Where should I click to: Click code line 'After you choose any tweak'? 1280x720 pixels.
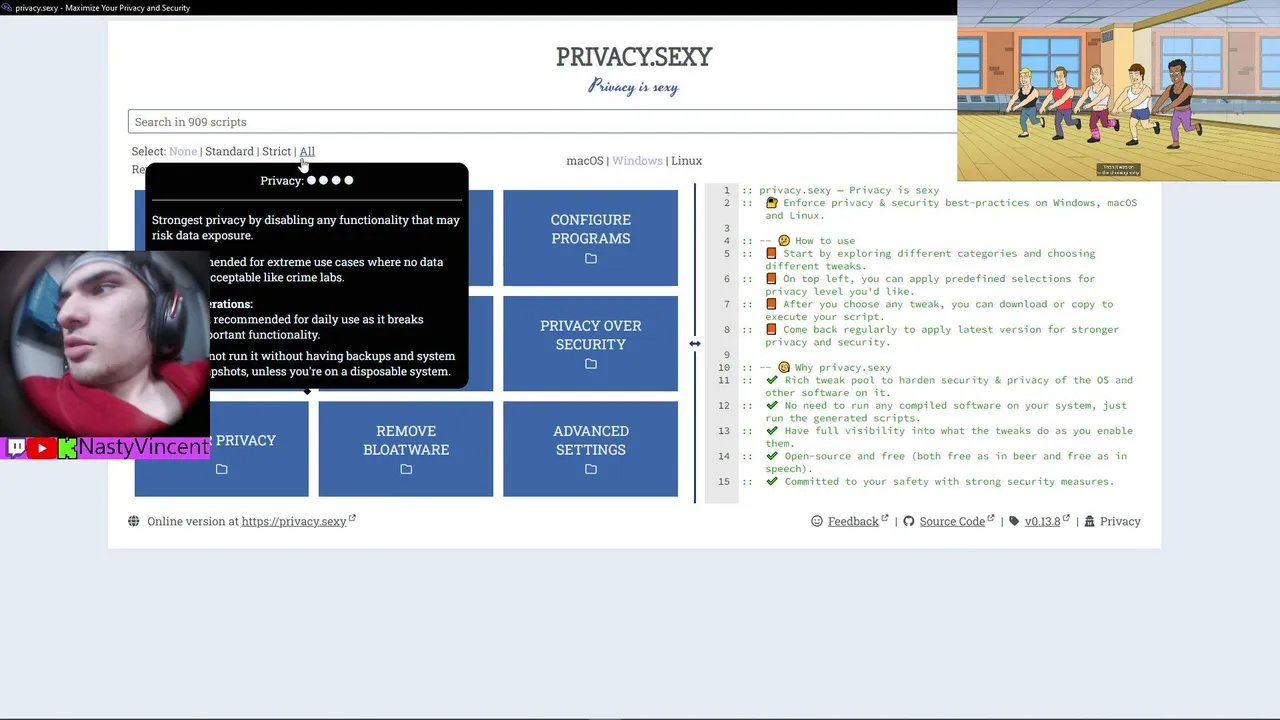click(x=939, y=310)
